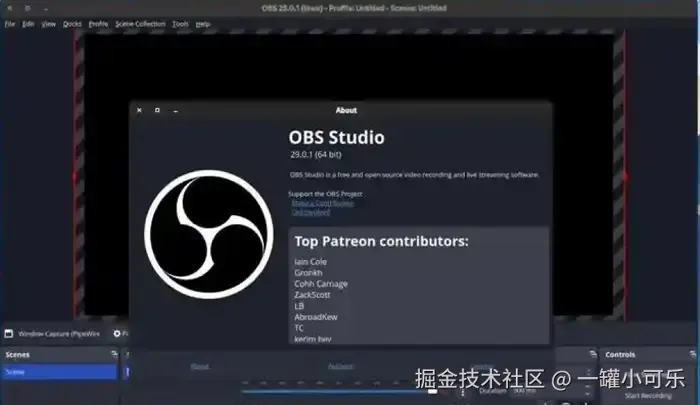The width and height of the screenshot is (700, 405).
Task: Open the Help menu
Action: click(203, 24)
